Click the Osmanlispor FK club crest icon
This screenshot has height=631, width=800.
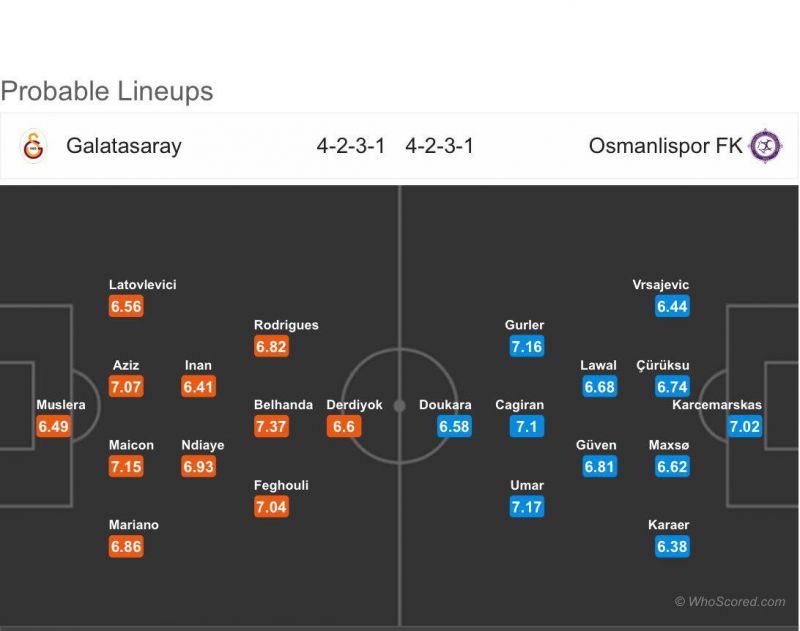(765, 146)
